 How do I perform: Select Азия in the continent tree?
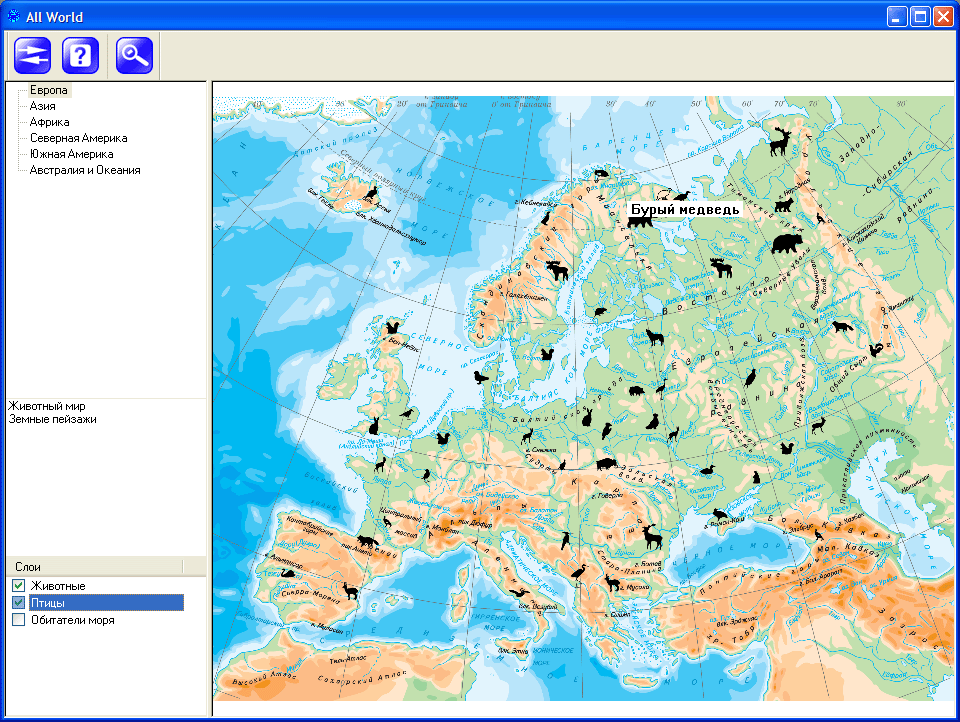(x=43, y=106)
